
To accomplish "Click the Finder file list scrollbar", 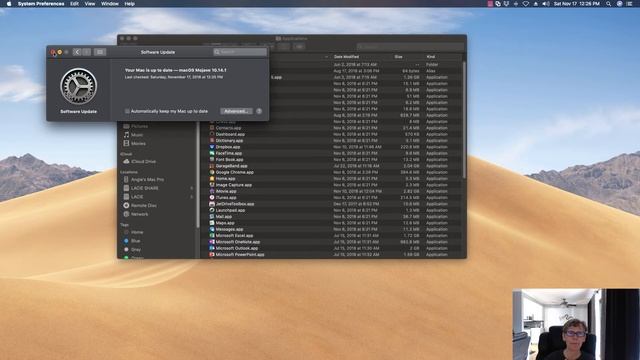I will (464, 119).
